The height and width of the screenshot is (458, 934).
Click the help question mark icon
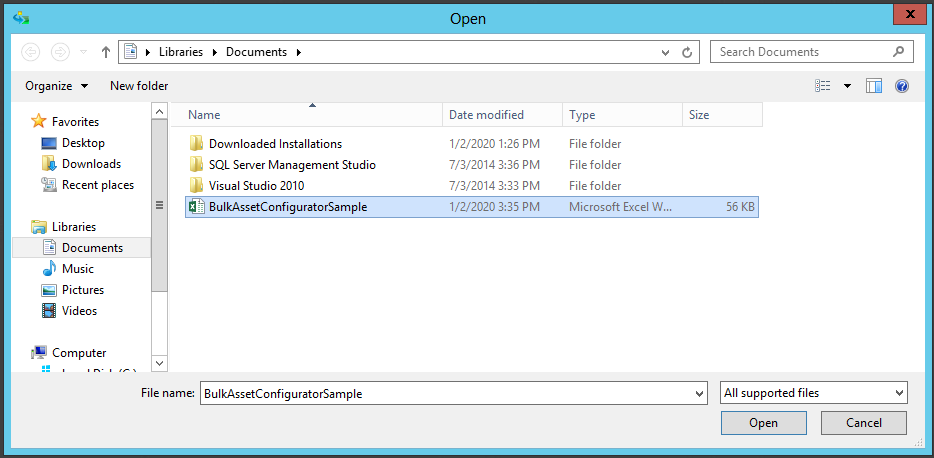901,86
